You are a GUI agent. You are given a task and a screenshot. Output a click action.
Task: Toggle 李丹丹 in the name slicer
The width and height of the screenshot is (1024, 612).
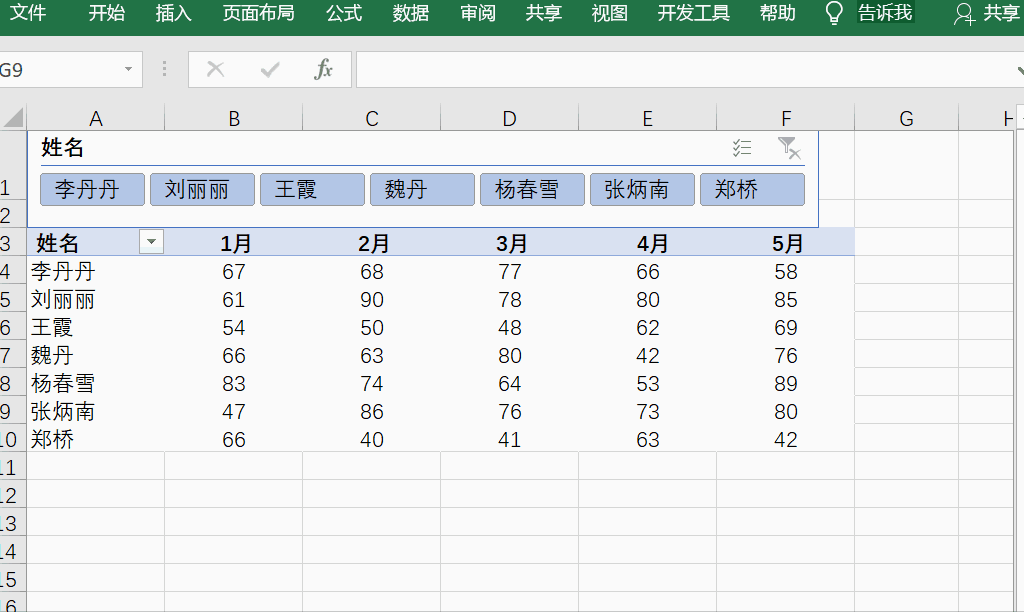pos(92,189)
